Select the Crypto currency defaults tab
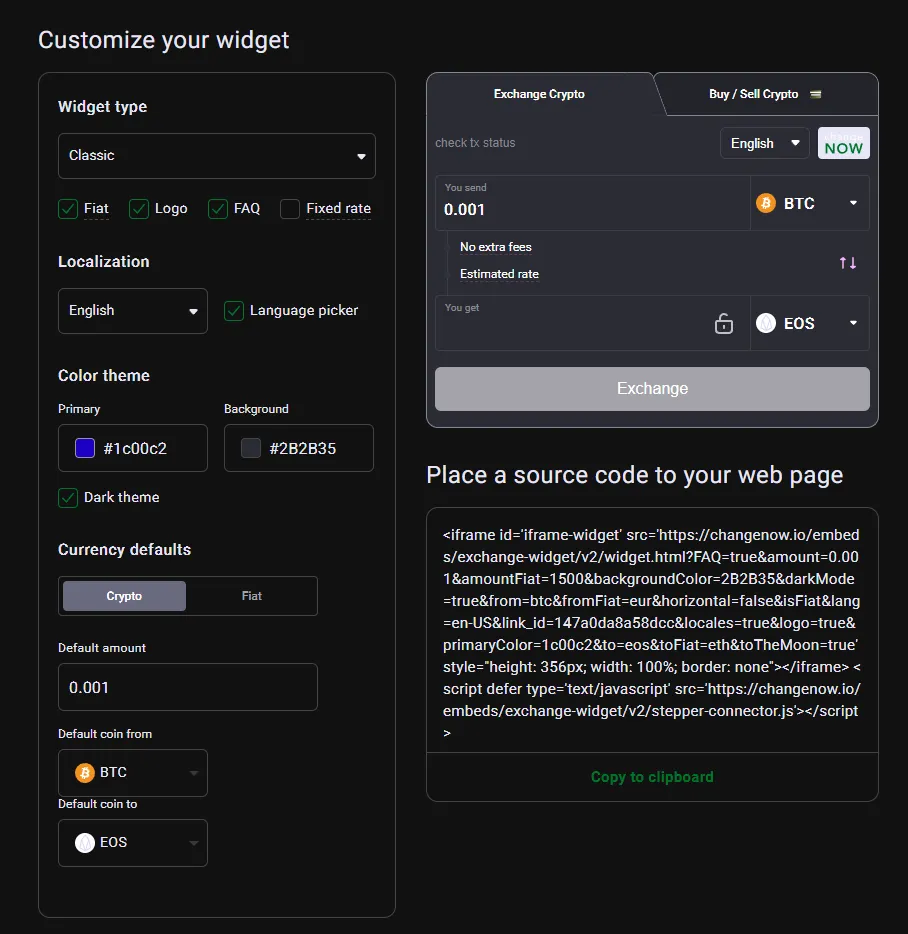Viewport: 908px width, 934px height. [124, 596]
